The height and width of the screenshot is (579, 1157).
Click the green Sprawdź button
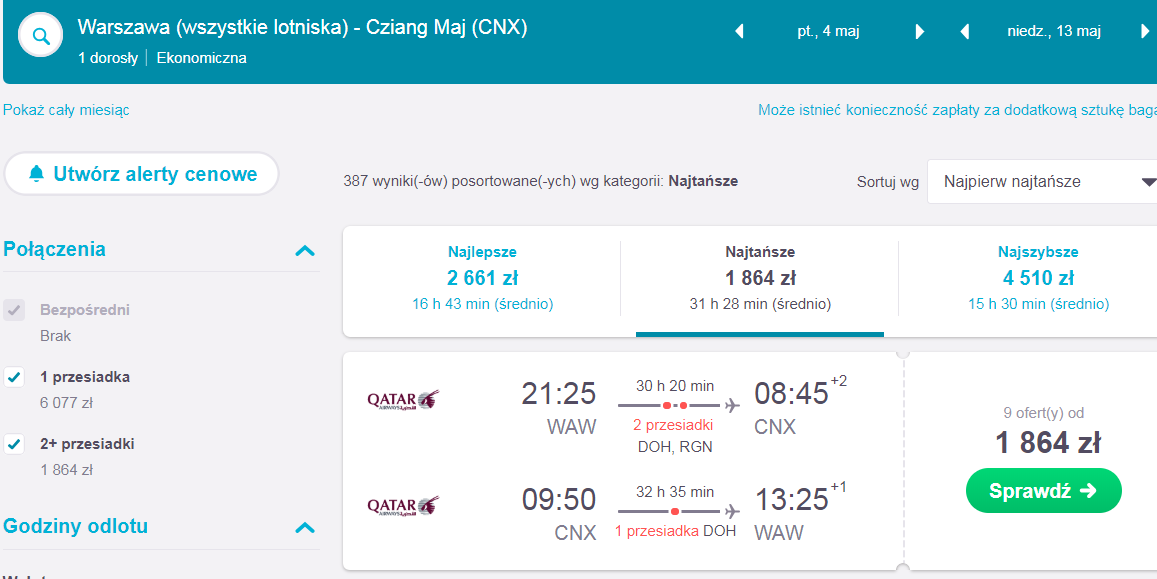coord(1043,490)
